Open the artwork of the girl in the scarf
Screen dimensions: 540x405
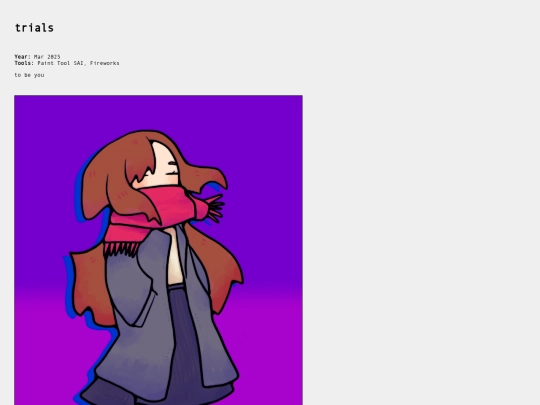[x=158, y=250]
